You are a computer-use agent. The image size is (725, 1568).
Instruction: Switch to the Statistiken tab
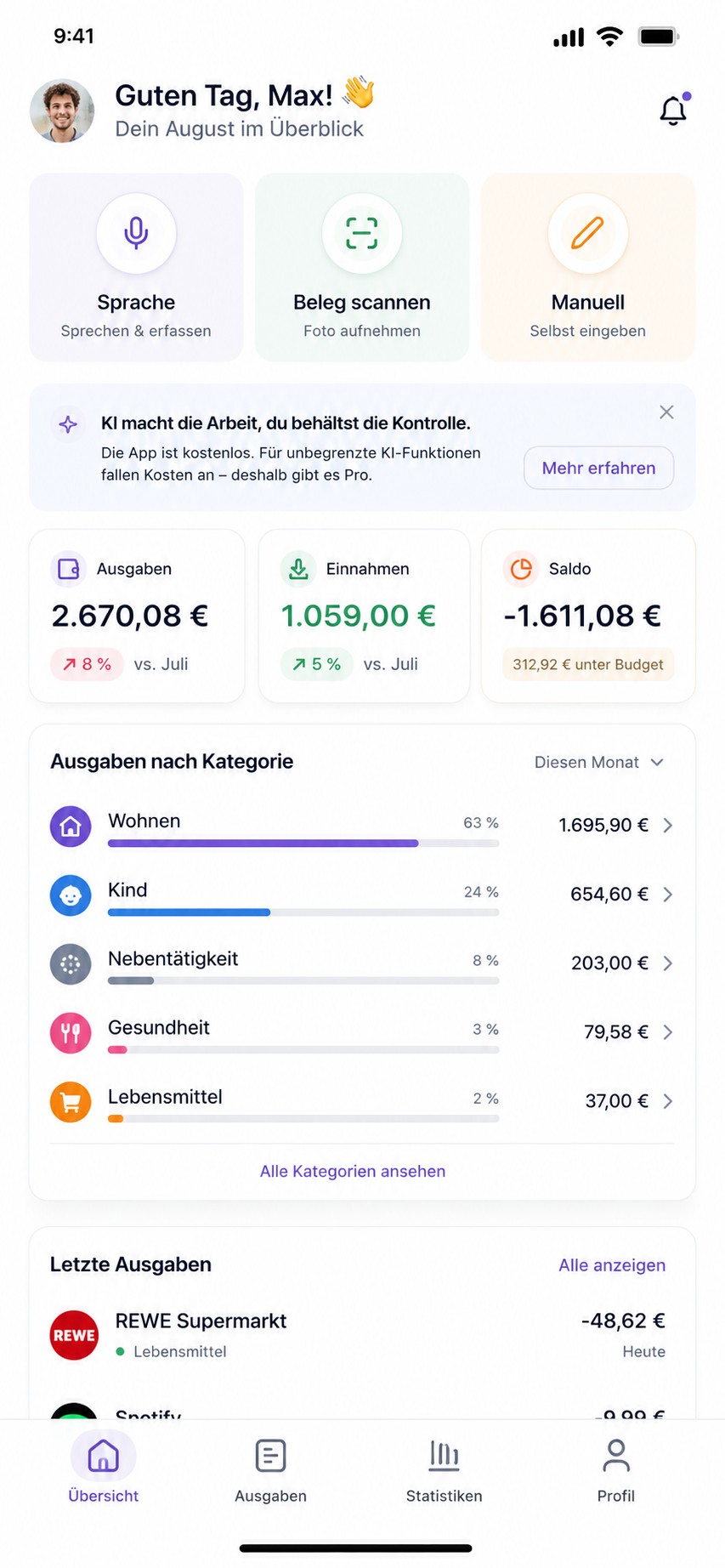[444, 1472]
